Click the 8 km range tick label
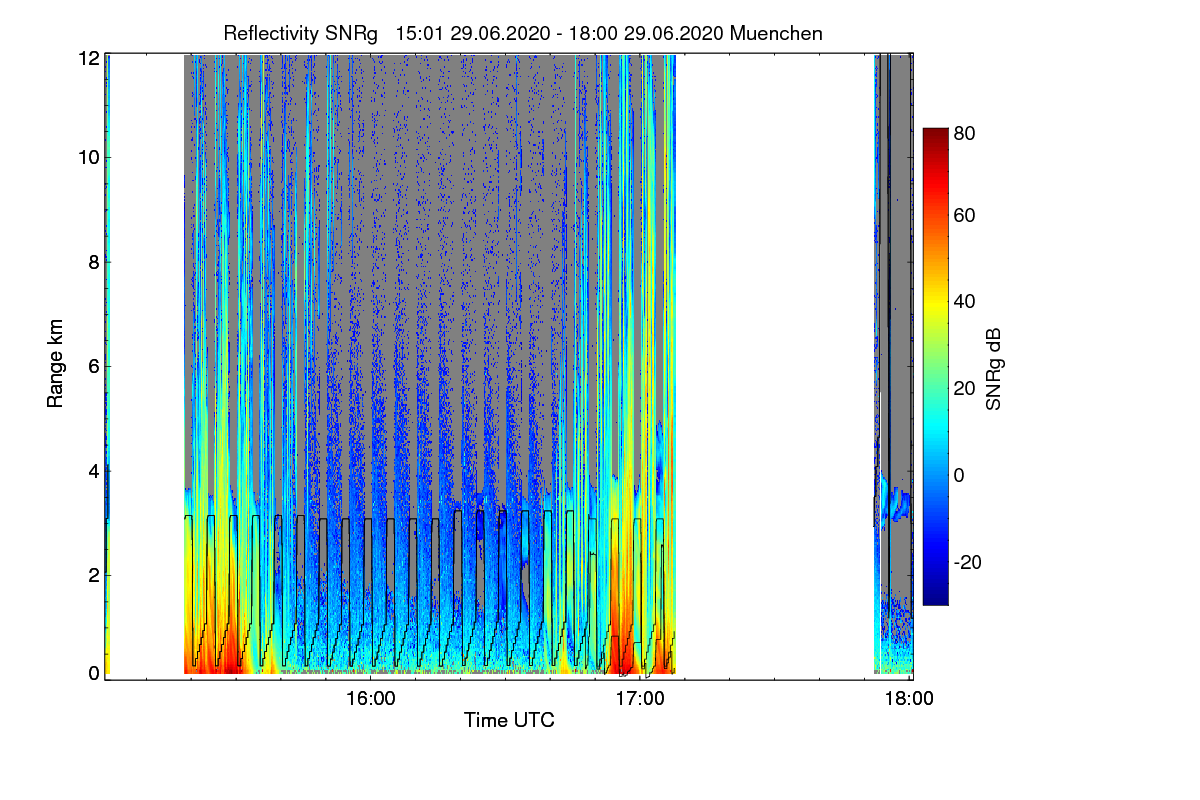The height and width of the screenshot is (800, 1200). click(x=93, y=262)
